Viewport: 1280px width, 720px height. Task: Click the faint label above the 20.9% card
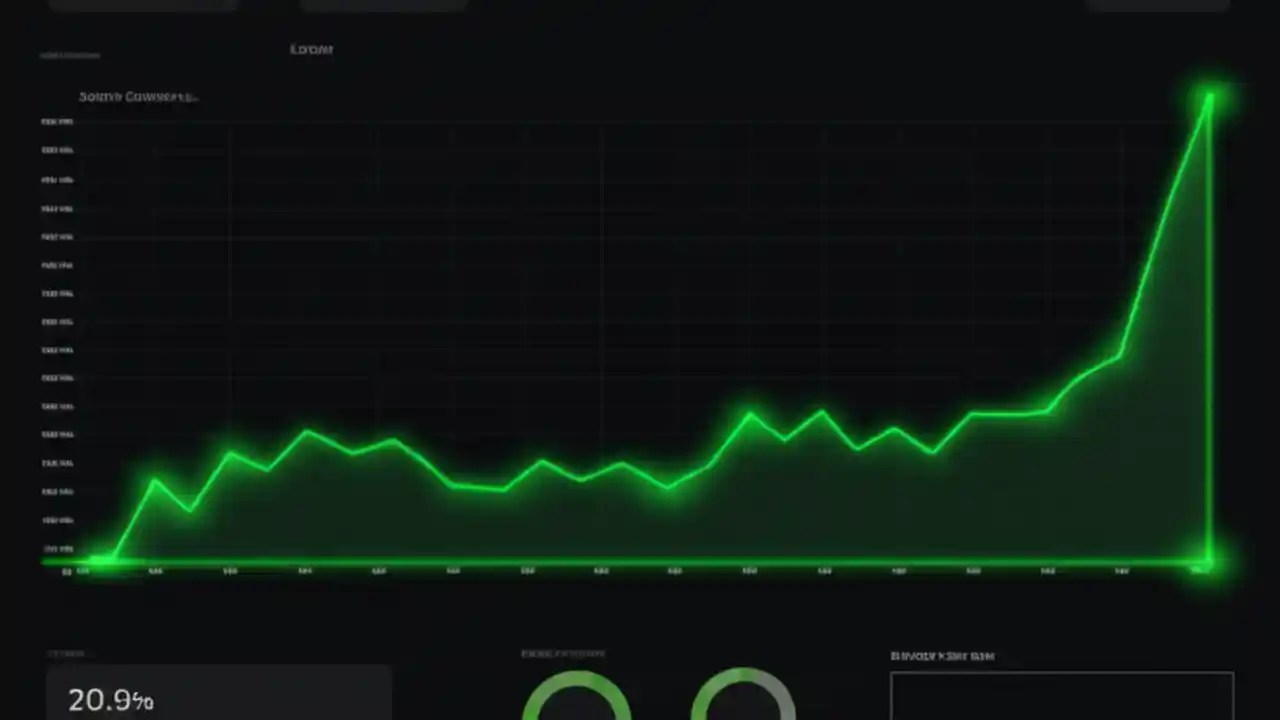click(65, 652)
